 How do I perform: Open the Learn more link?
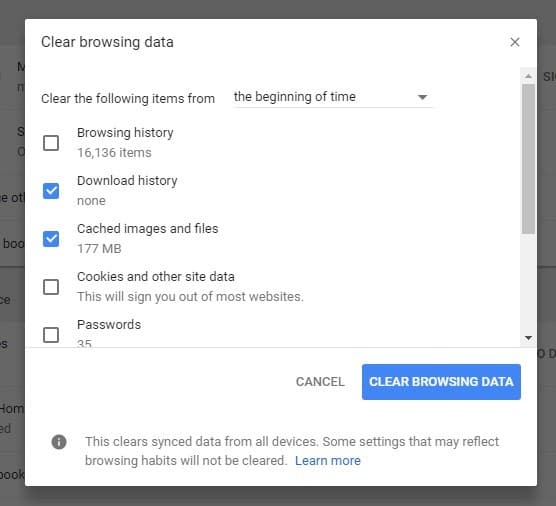[328, 461]
